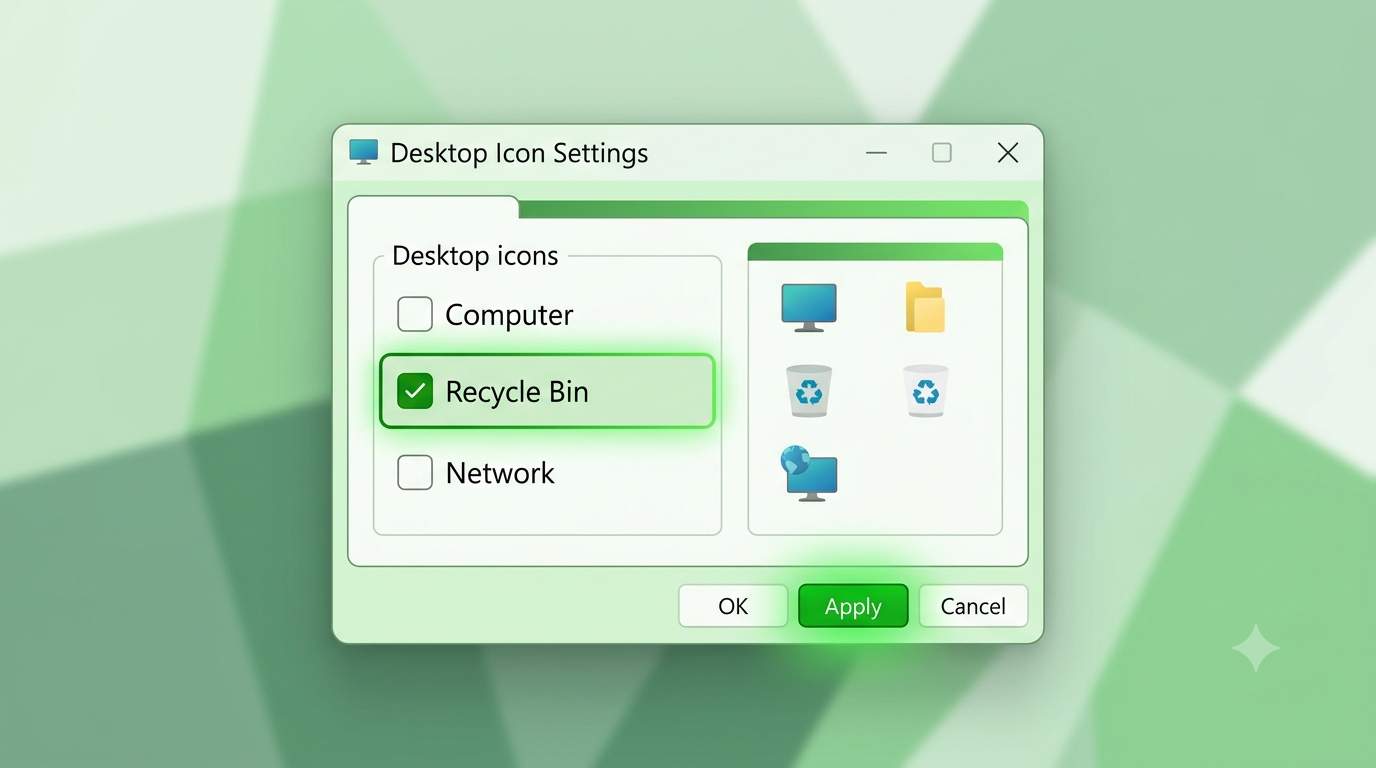Click the title bar monitor icon

(364, 152)
